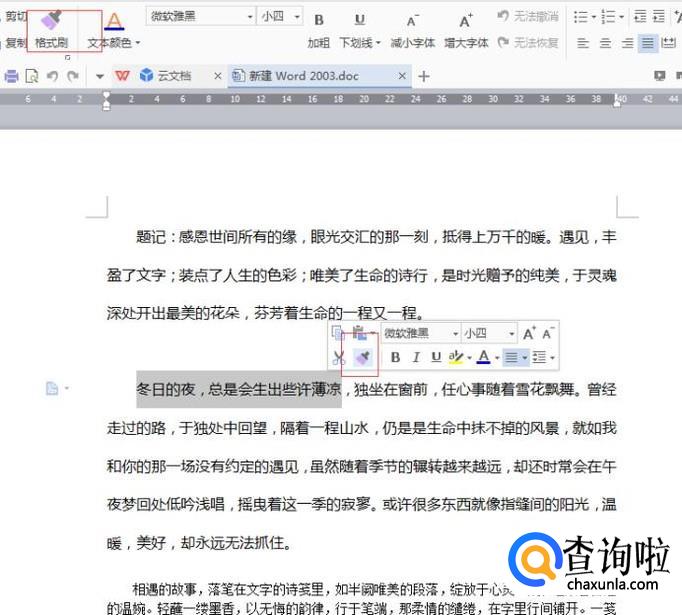The width and height of the screenshot is (682, 615).
Task: Click the right indent marker on ruler
Action: coord(617,101)
